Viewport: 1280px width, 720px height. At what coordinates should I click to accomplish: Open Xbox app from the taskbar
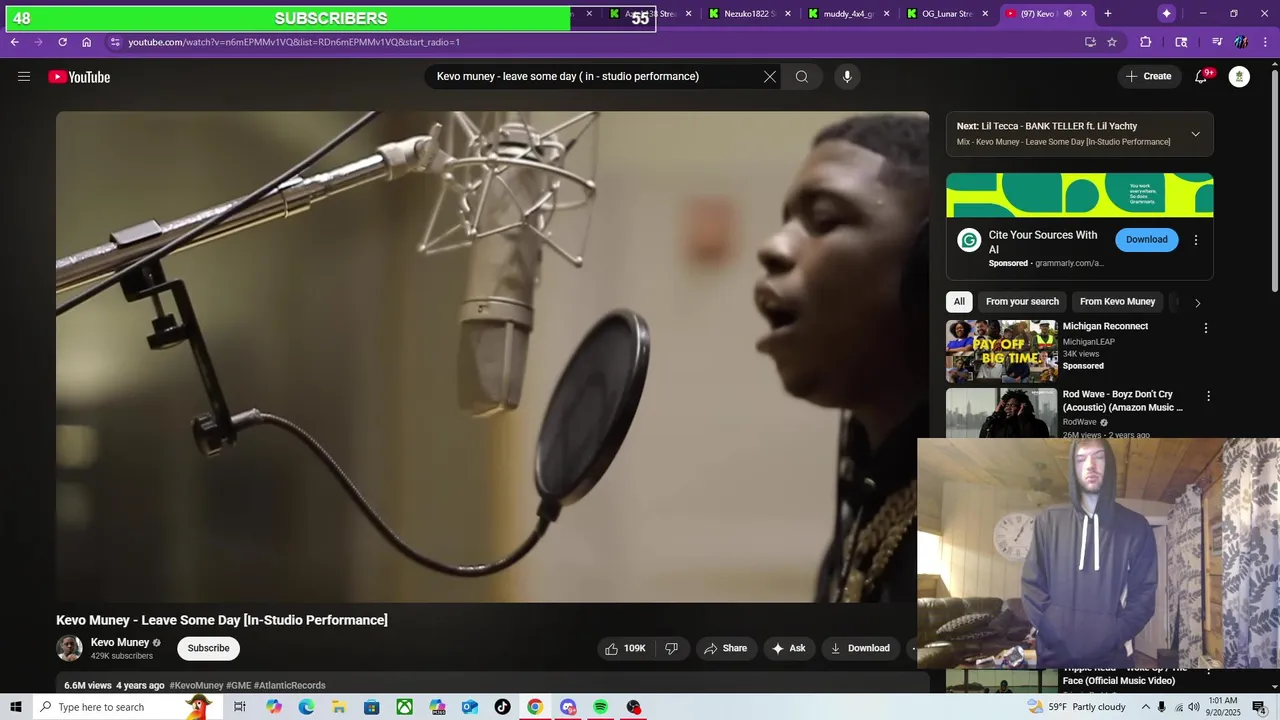point(404,707)
